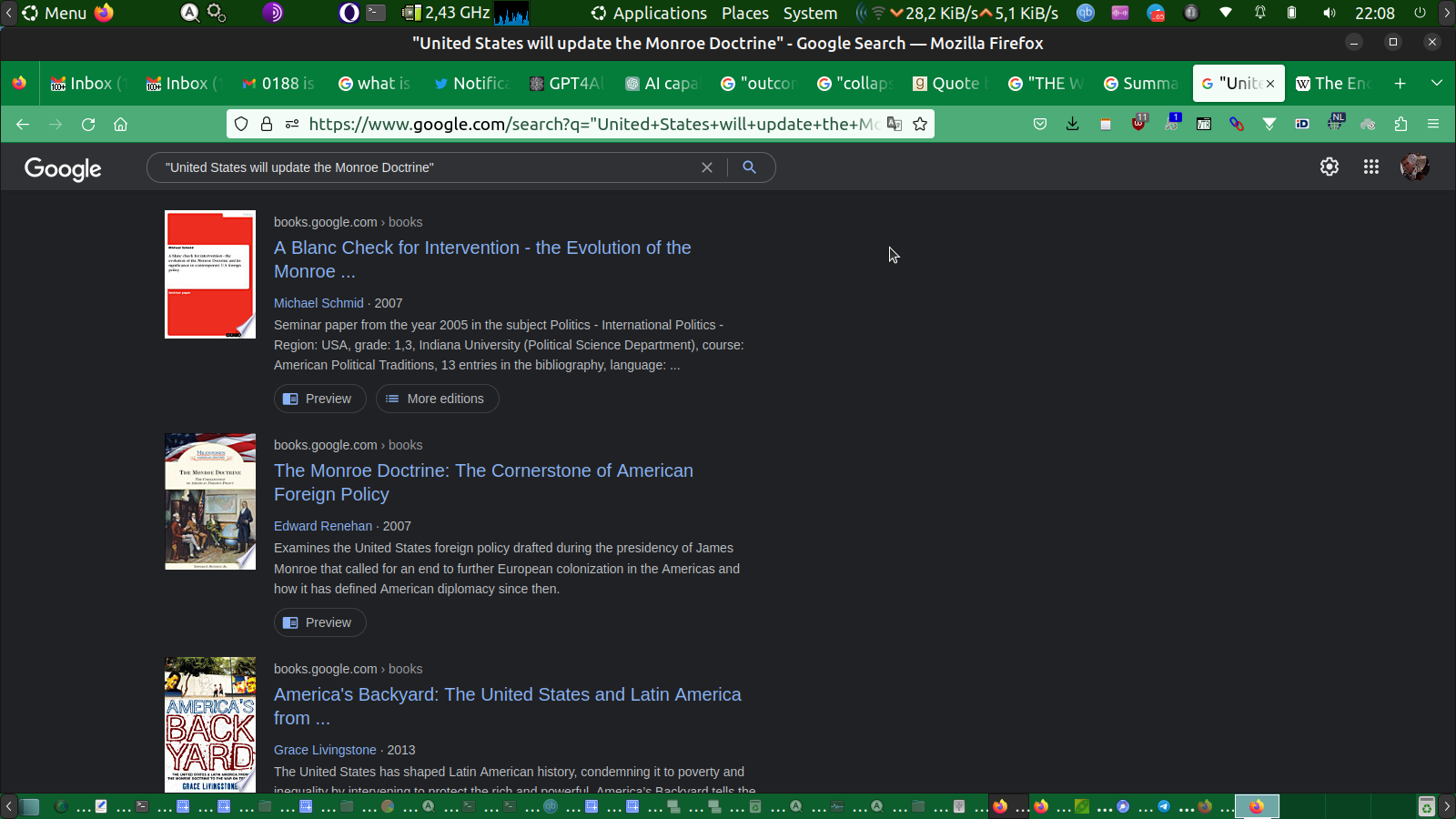Open the Firefox extensions puzzle-piece menu
This screenshot has height=819, width=1456.
pos(1400,124)
